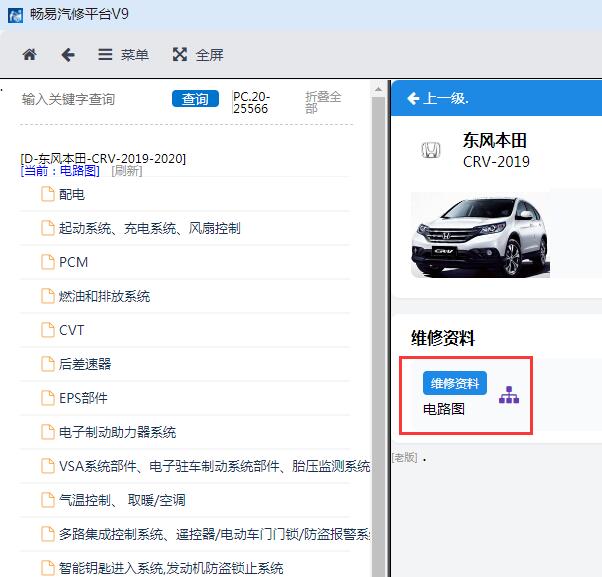Screen dimensions: 602x577
Task: Go back with 上一级 button
Action: coord(438,99)
